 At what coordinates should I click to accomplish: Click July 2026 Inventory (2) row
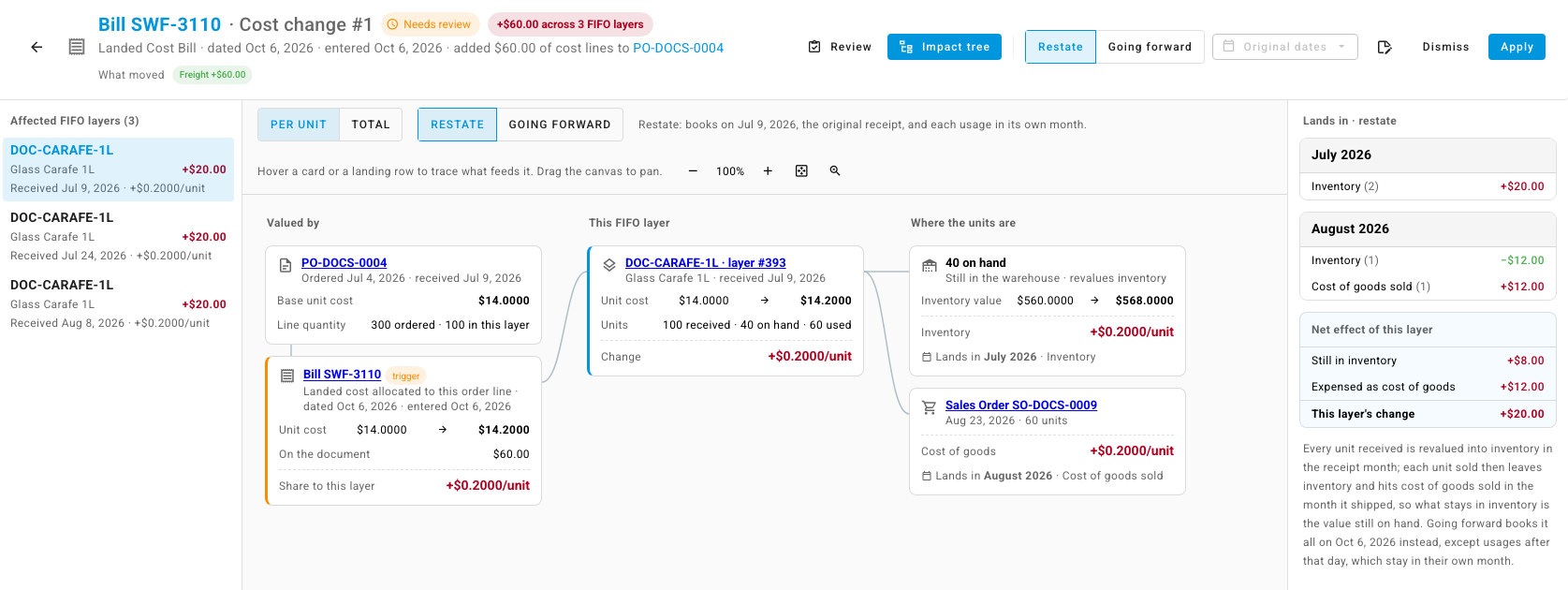click(1428, 186)
